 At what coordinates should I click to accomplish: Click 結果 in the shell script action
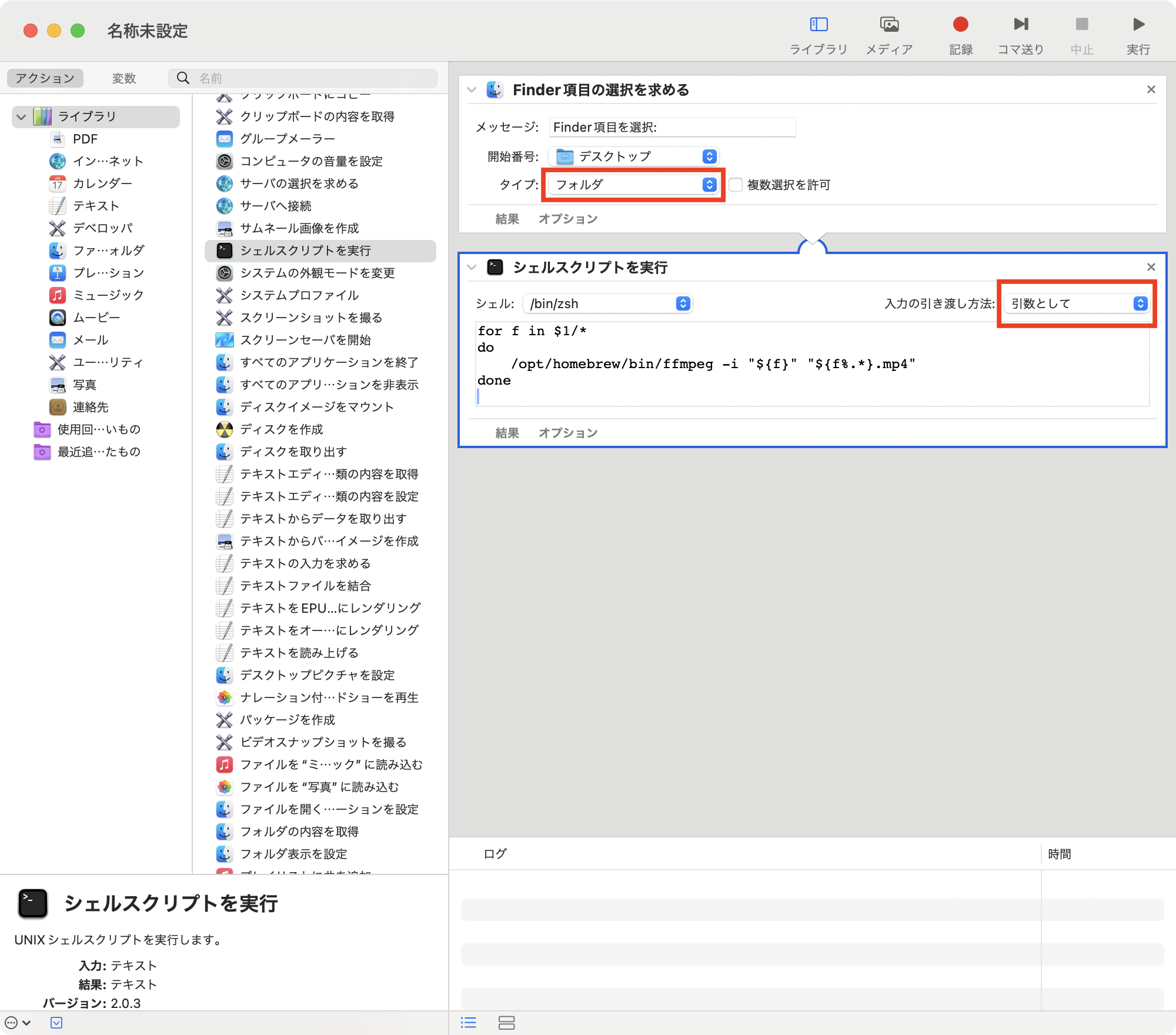coord(506,433)
